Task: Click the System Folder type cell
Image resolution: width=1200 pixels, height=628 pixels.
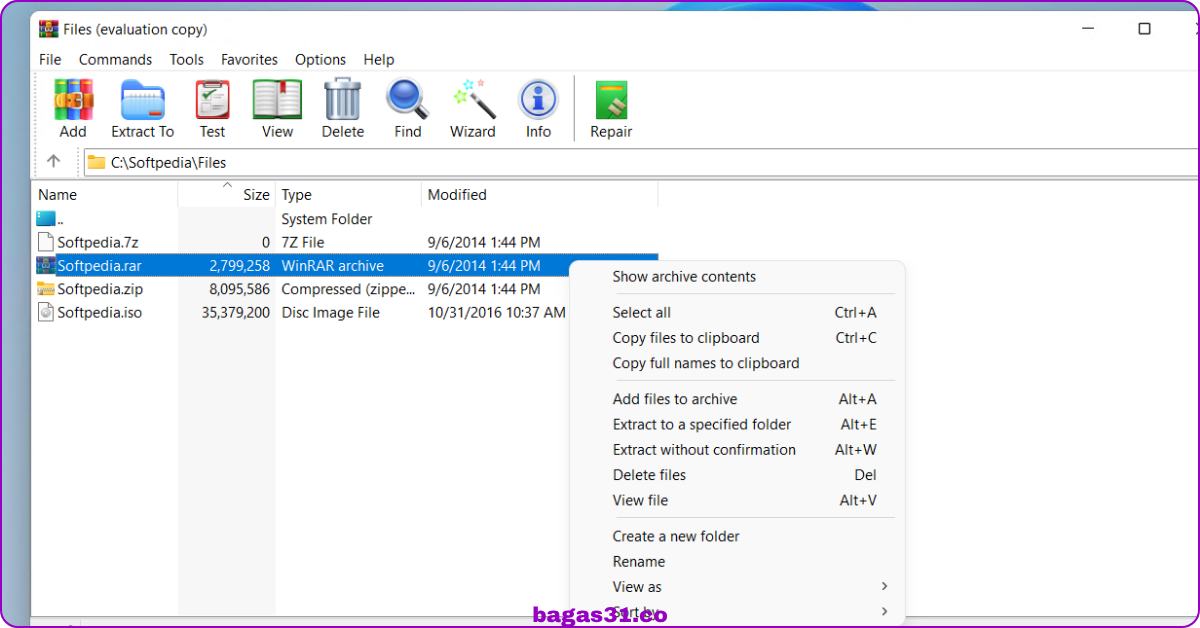Action: 327,219
